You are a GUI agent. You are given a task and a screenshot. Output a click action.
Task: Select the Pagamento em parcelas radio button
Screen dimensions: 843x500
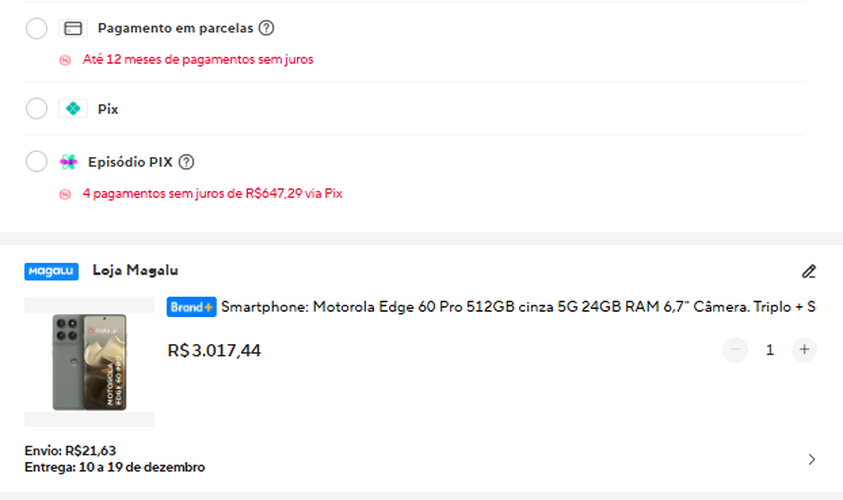click(x=37, y=28)
